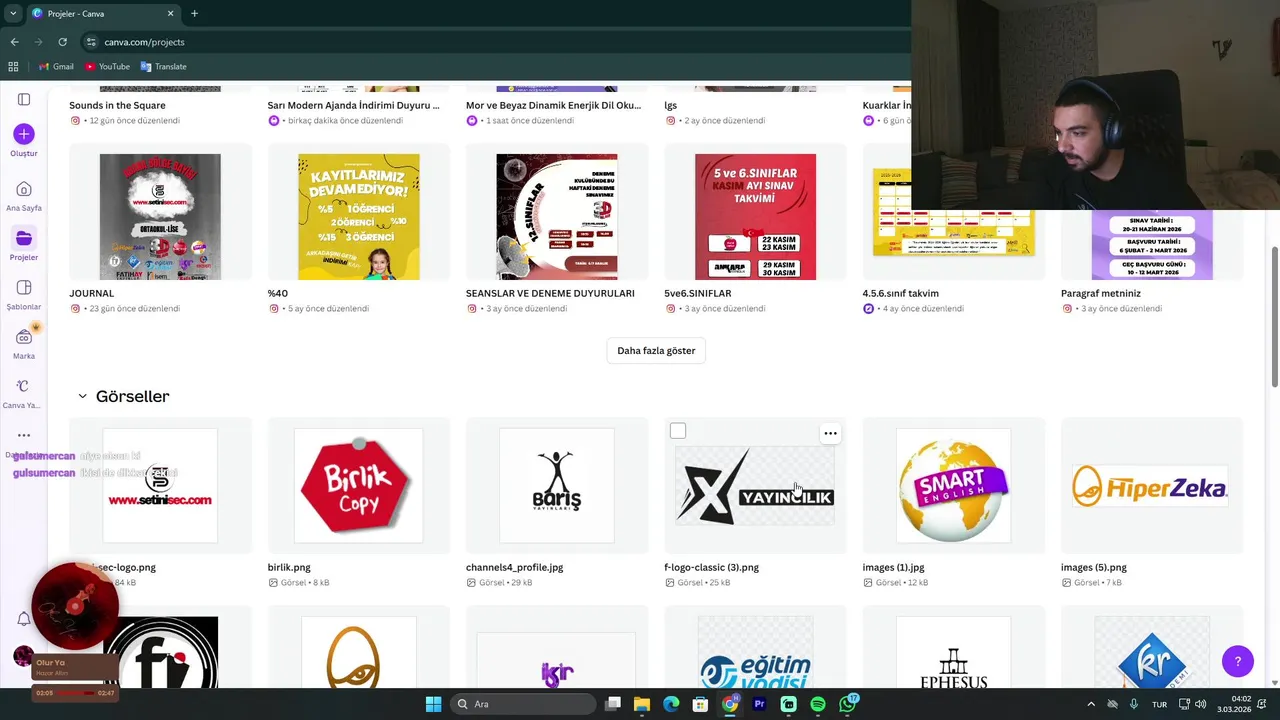The width and height of the screenshot is (1280, 720).
Task: Open images (1).jpg Smart English thumbnail
Action: click(953, 485)
